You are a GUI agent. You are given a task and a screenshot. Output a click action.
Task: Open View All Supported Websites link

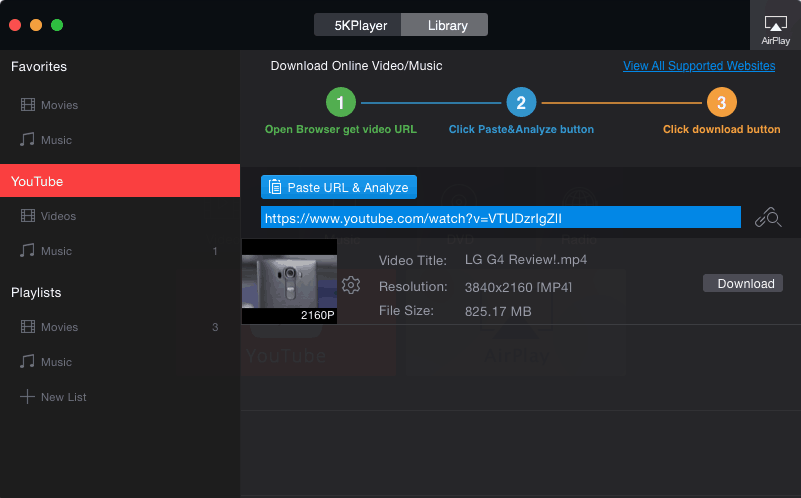coord(699,66)
